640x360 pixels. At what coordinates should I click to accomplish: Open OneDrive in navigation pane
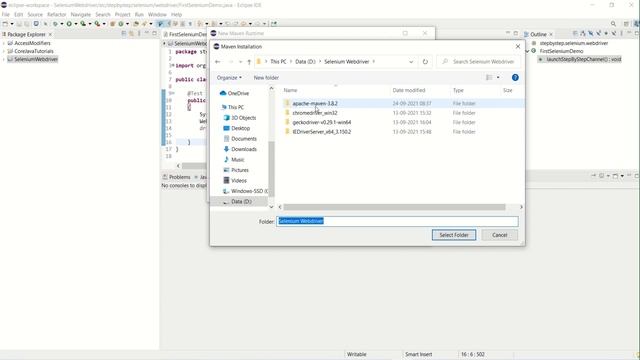234,93
